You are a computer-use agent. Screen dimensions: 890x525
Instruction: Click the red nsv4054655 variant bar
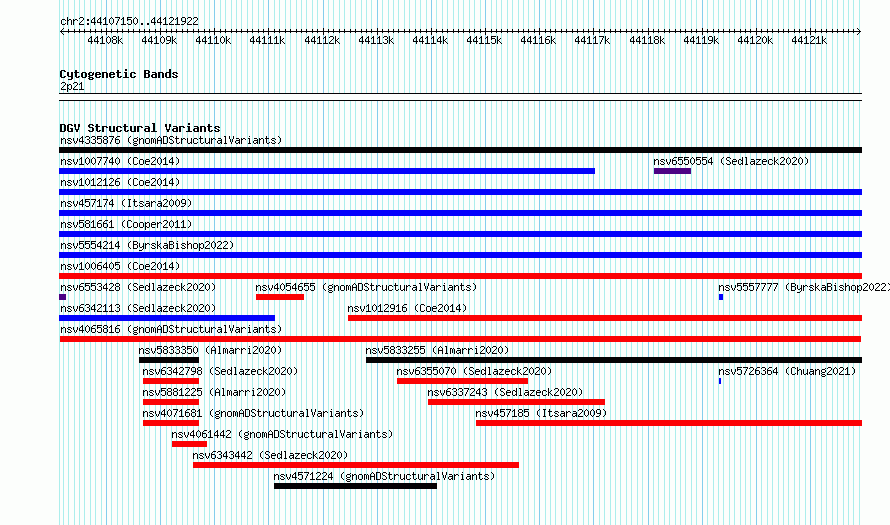tap(280, 297)
